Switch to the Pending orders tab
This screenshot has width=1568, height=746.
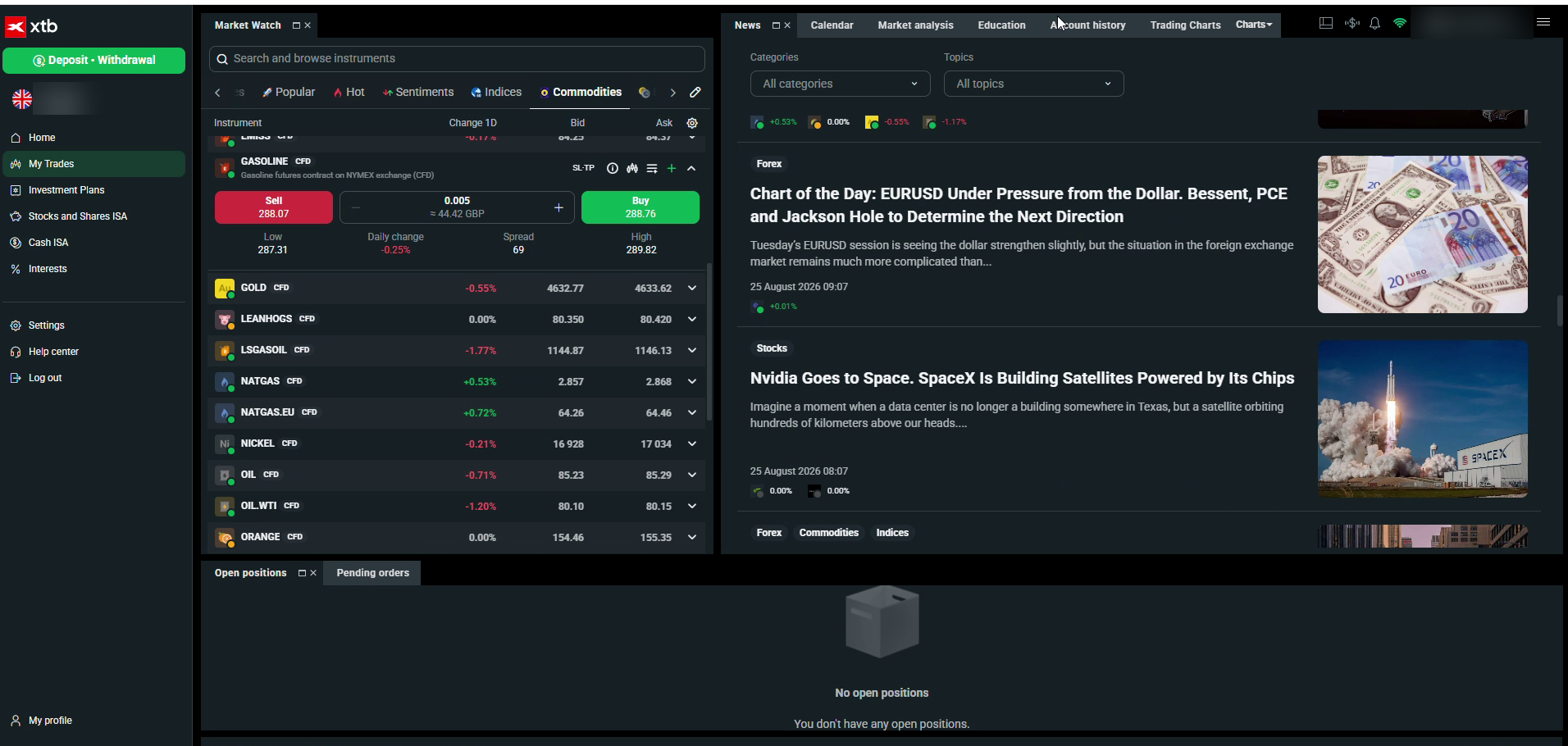[372, 573]
